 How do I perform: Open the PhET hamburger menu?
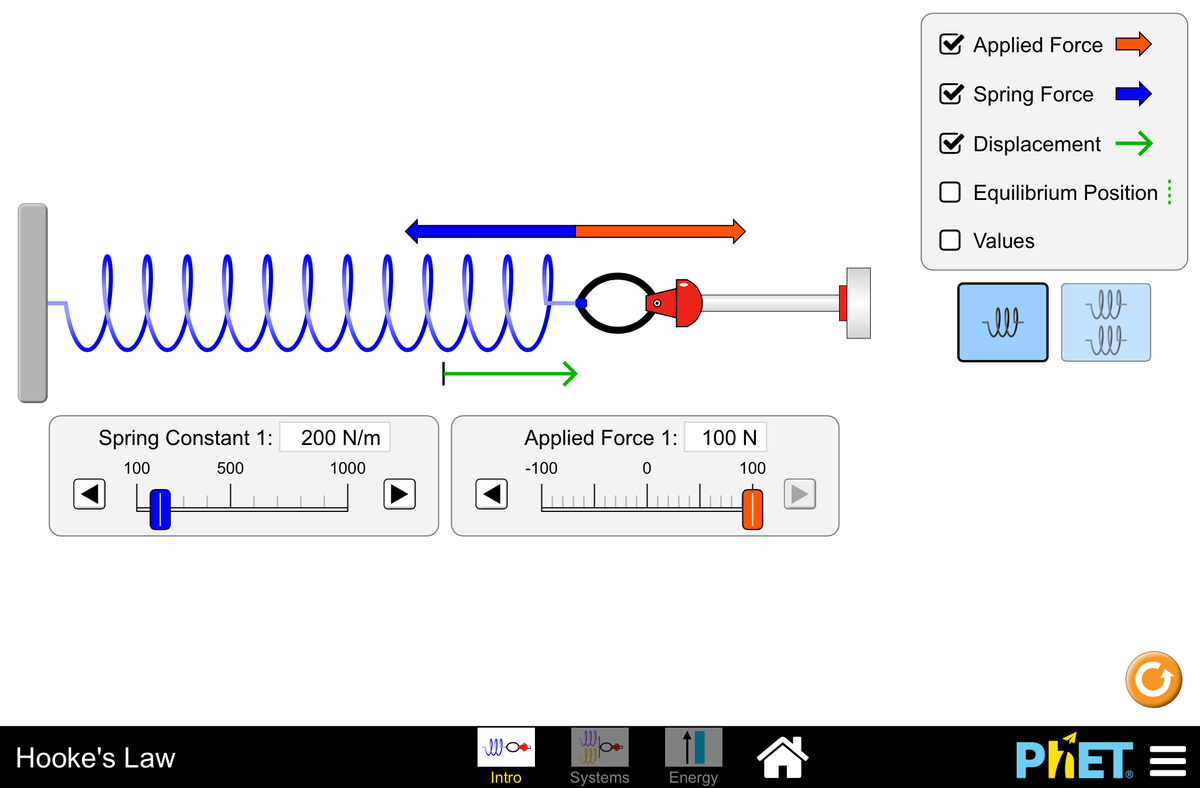(x=1168, y=760)
